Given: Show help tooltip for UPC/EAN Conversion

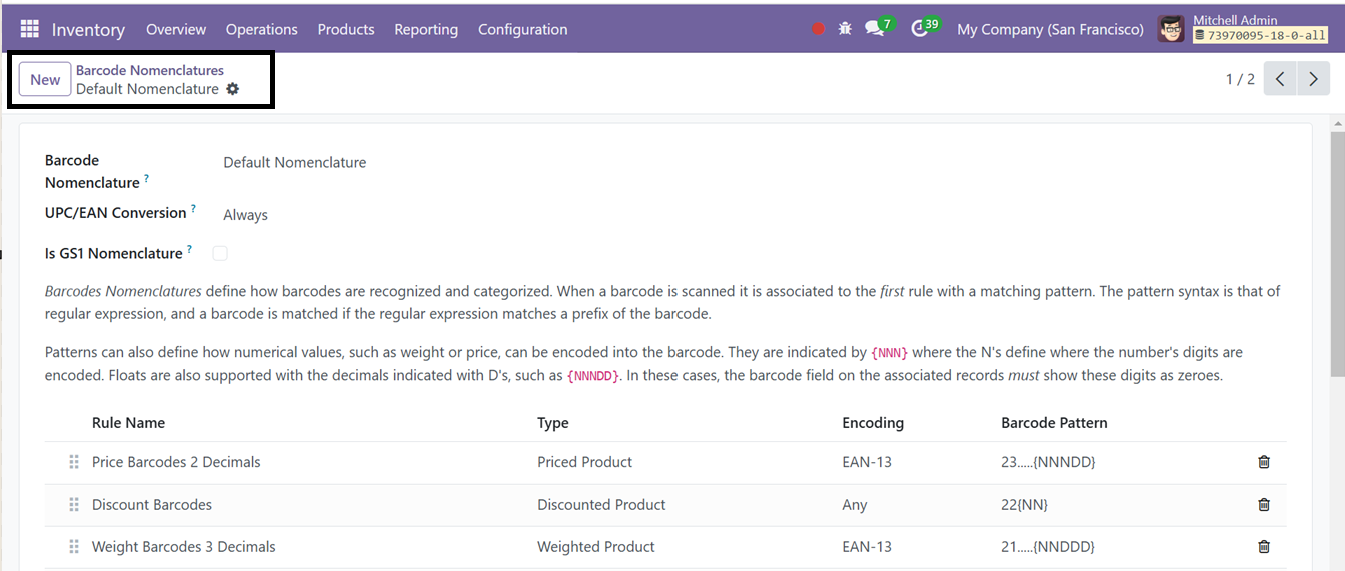Looking at the screenshot, I should tap(193, 209).
